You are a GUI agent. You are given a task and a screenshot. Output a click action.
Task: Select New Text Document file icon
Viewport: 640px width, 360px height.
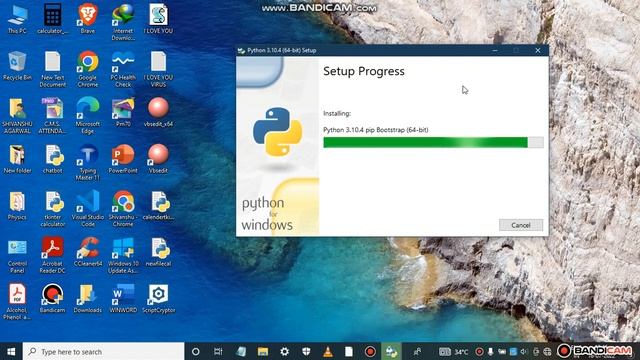coord(53,69)
